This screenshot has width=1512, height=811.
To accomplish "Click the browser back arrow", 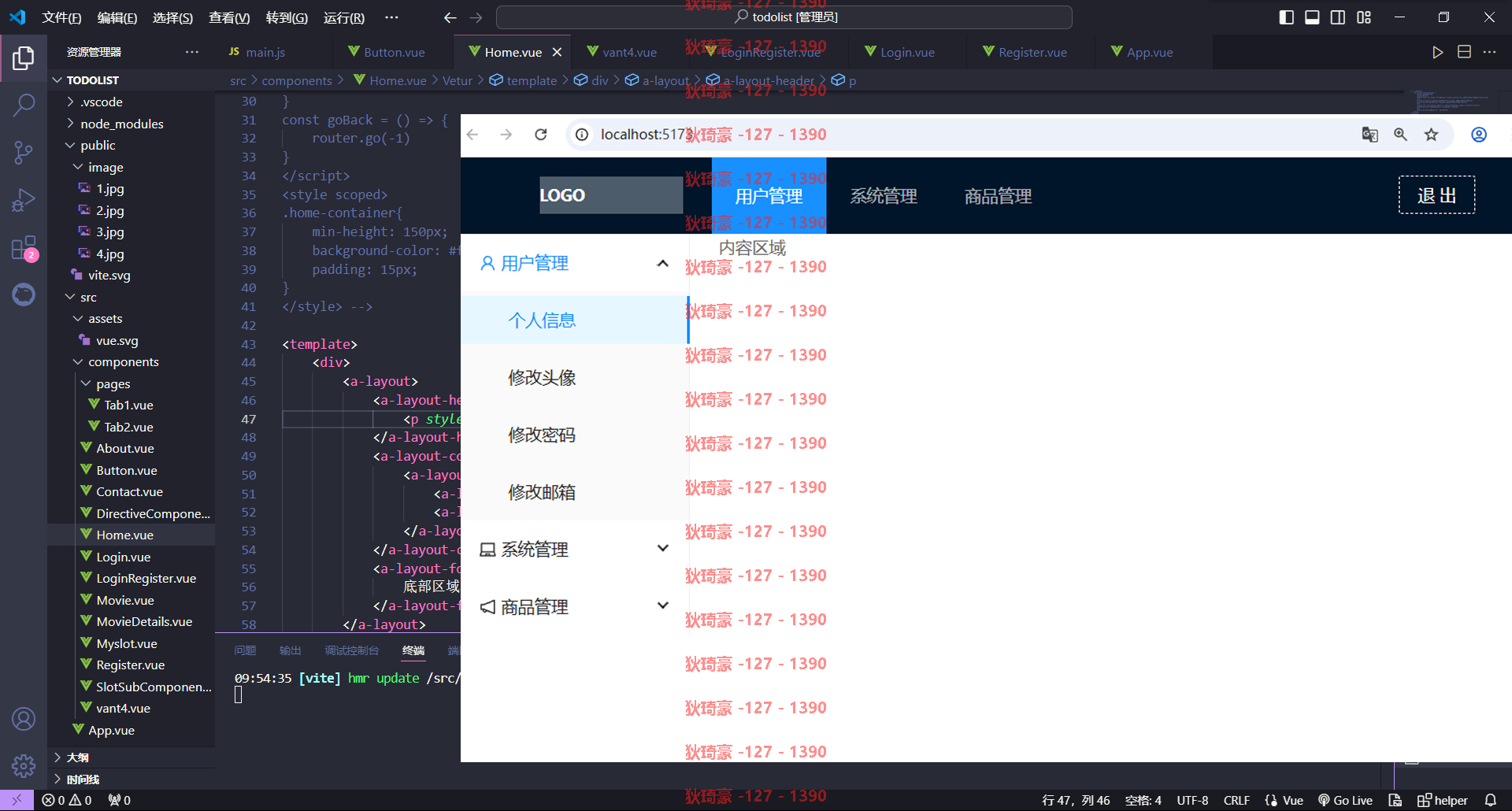I will point(472,135).
